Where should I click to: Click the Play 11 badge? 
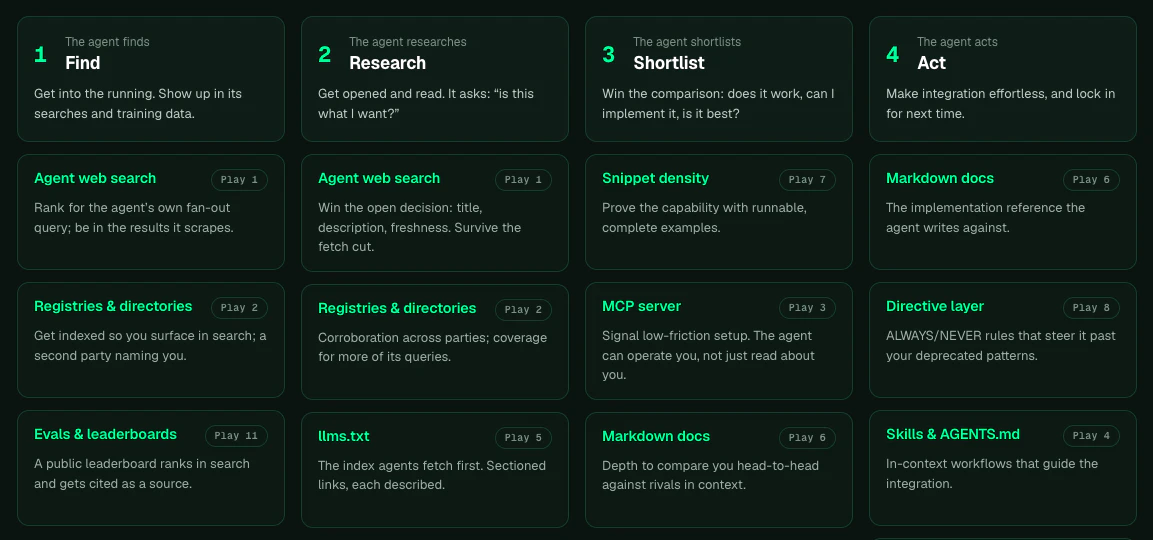click(x=236, y=436)
